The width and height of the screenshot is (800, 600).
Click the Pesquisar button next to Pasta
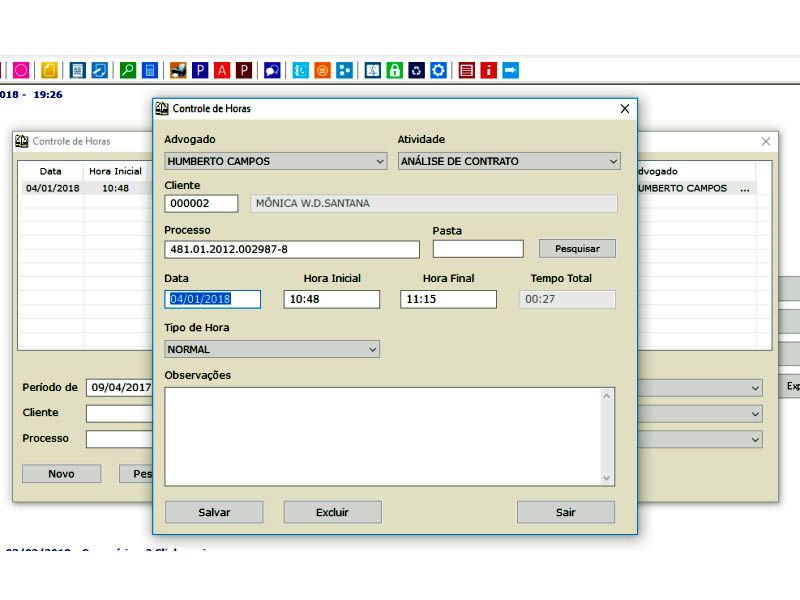coord(577,249)
